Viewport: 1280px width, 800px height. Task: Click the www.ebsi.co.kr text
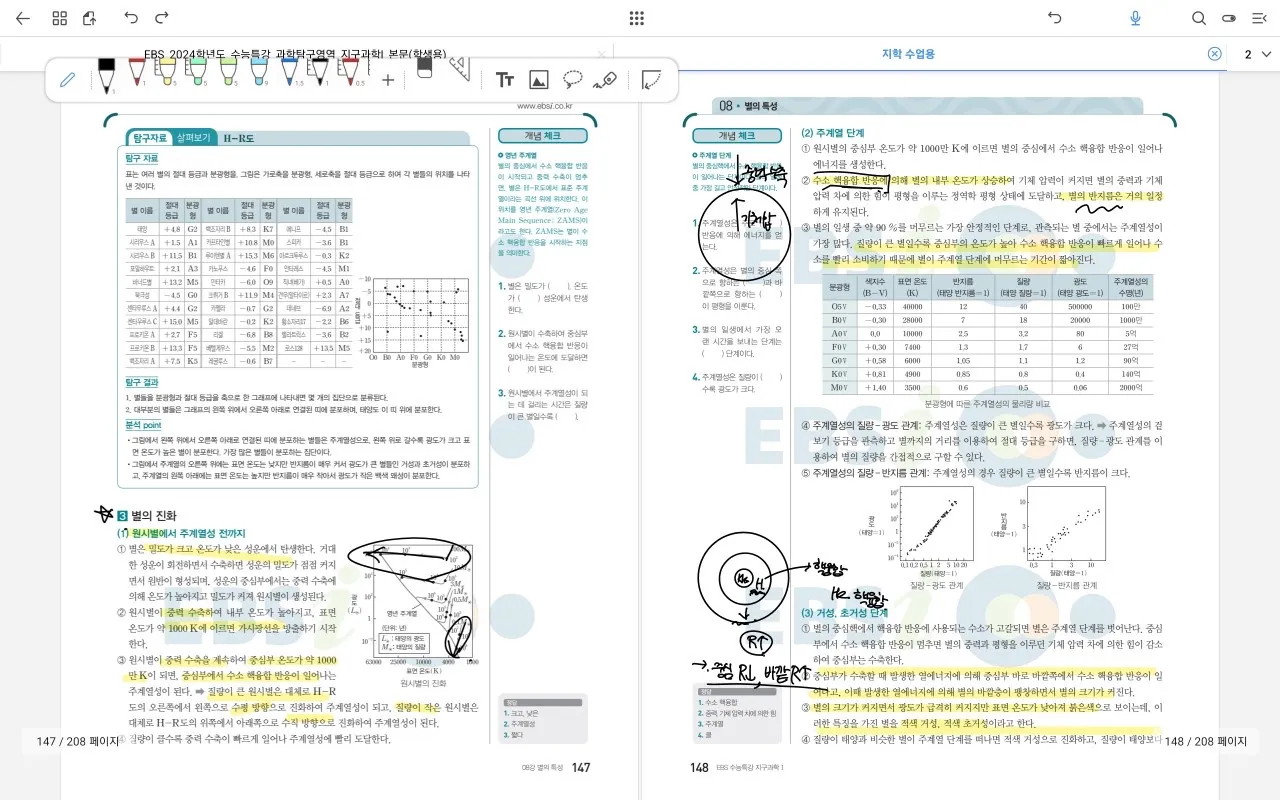pos(544,105)
